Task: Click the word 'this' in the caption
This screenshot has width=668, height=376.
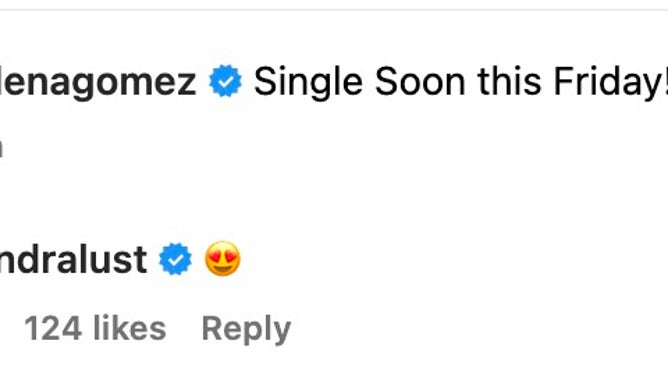Action: click(x=510, y=81)
